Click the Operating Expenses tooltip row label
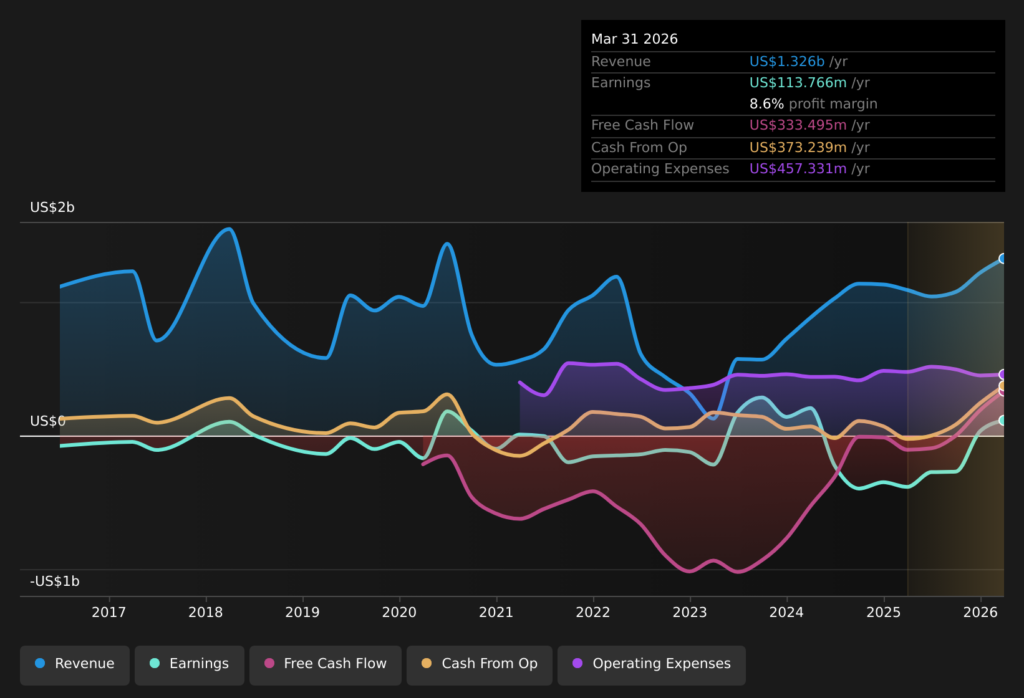Screen dimensions: 1024x698 (660, 168)
